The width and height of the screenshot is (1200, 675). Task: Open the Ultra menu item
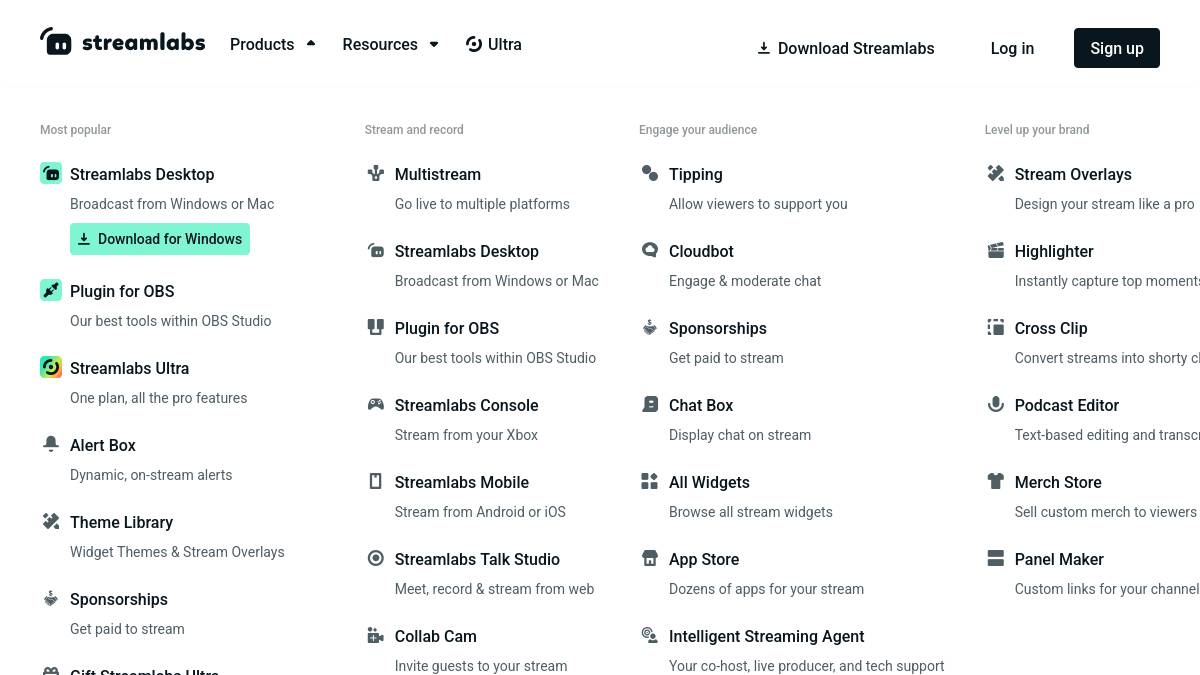pos(494,44)
